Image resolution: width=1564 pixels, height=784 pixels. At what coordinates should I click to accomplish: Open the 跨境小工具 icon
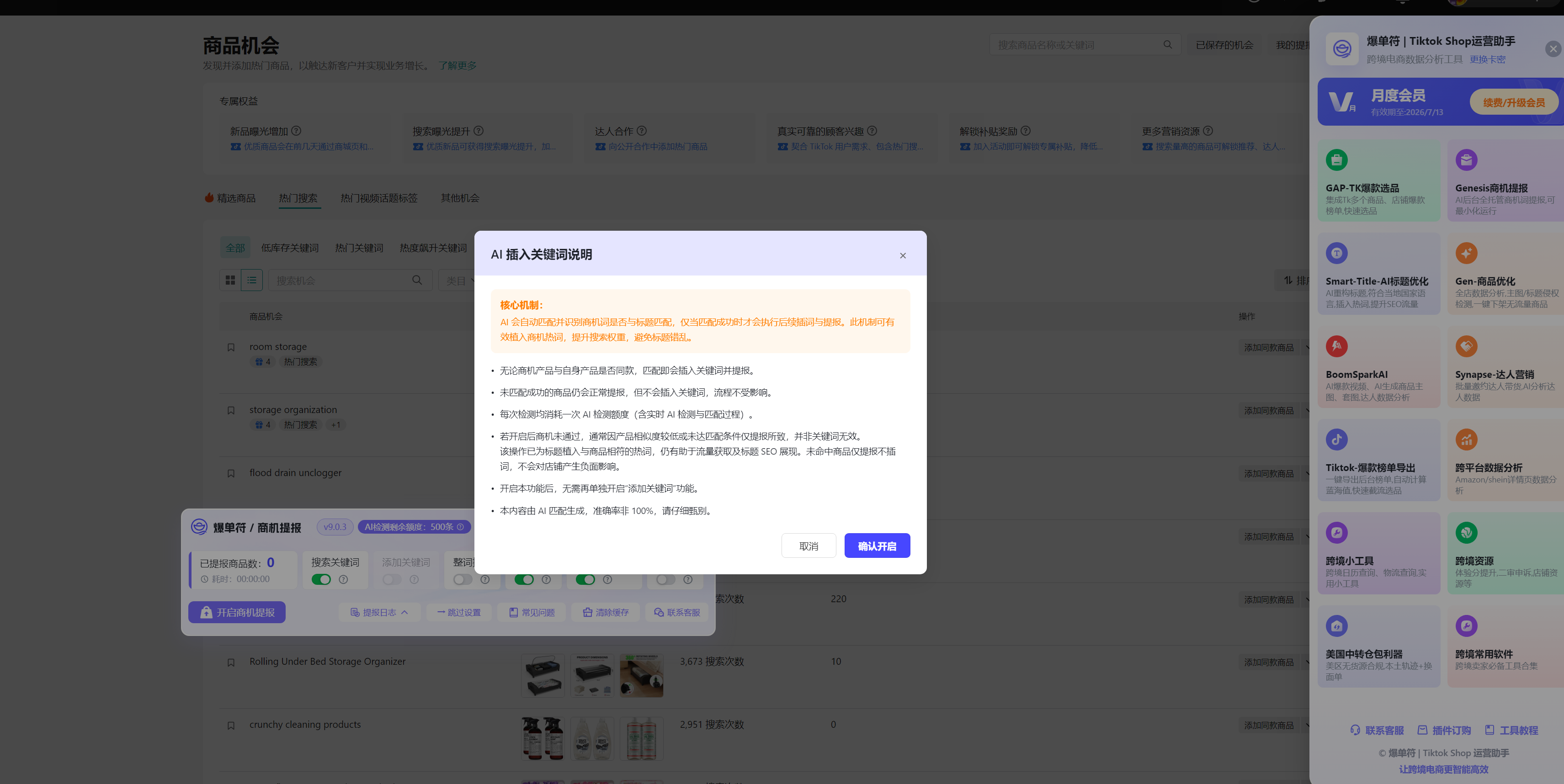click(x=1336, y=533)
